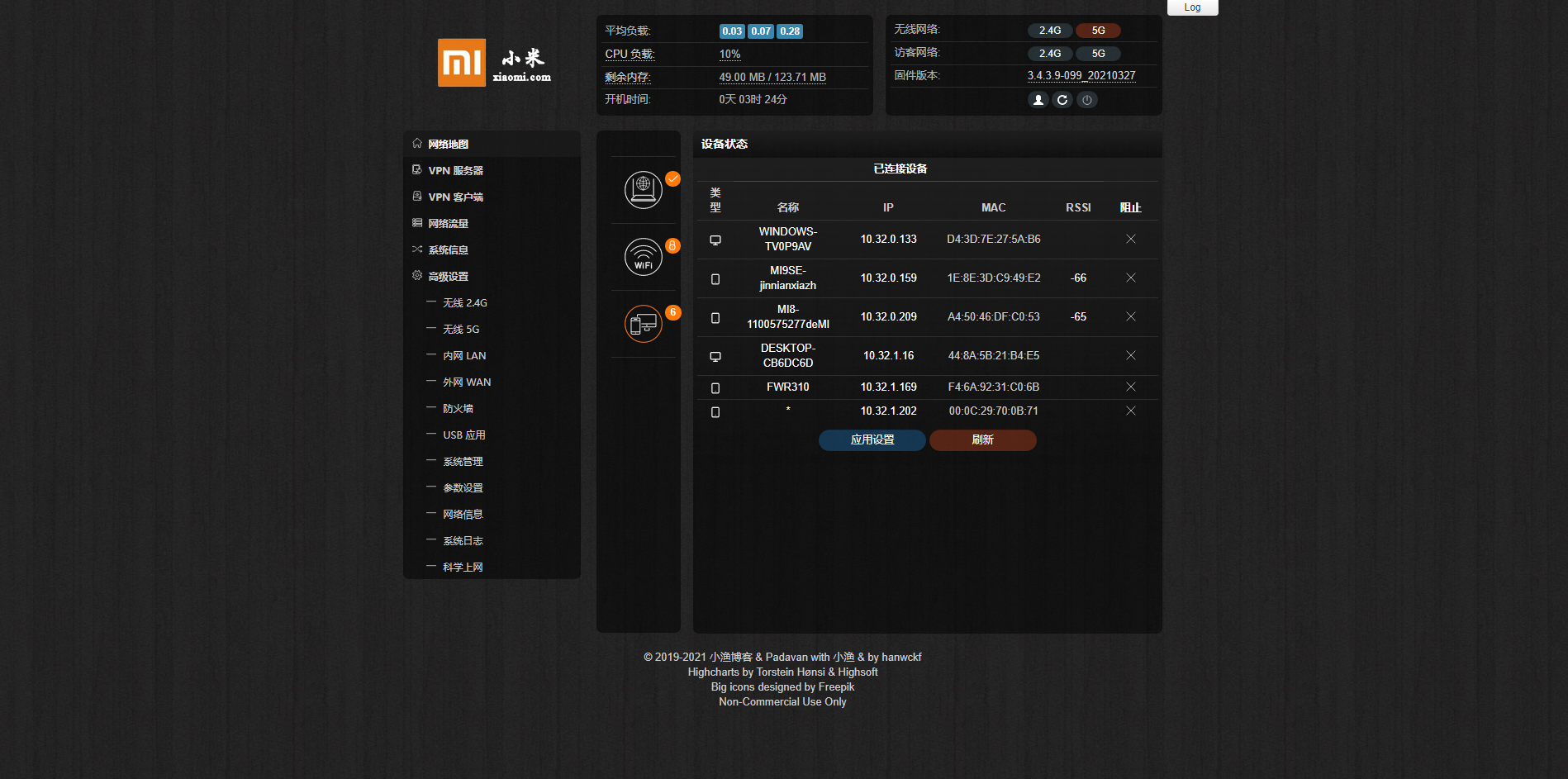The width and height of the screenshot is (1568, 779).
Task: Open 无线 2.4G settings submenu
Action: pyautogui.click(x=465, y=303)
